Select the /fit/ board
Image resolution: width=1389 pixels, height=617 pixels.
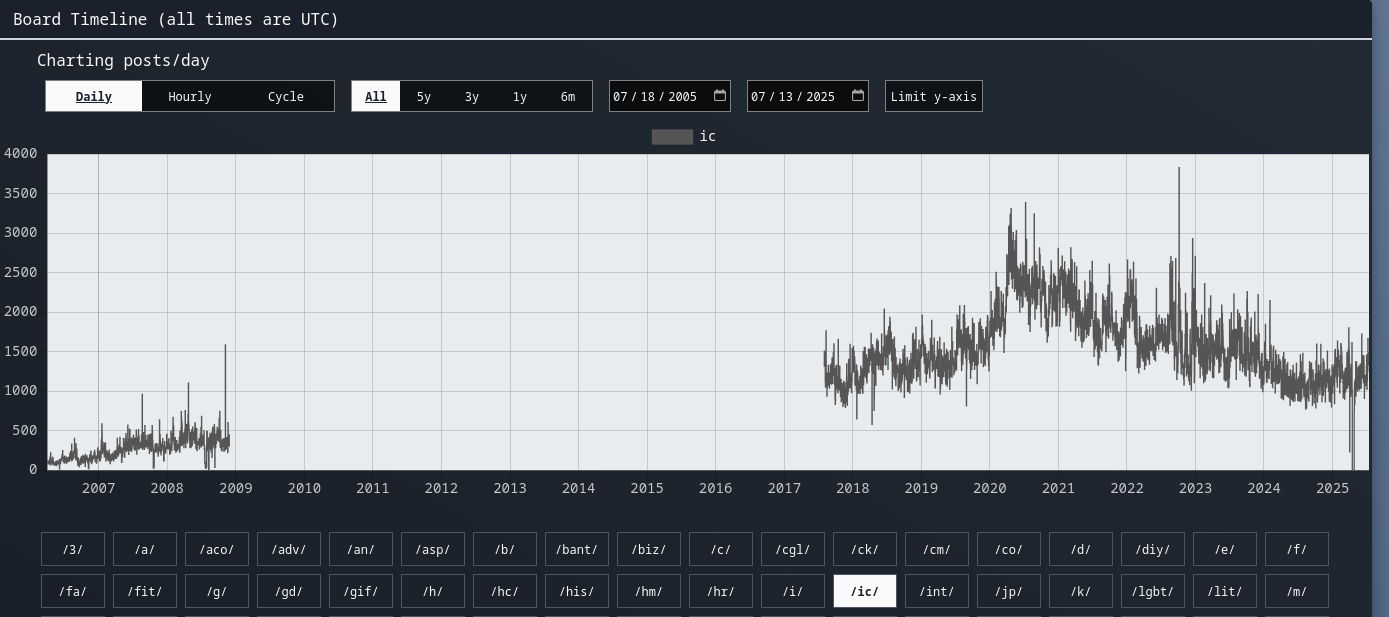(x=145, y=591)
